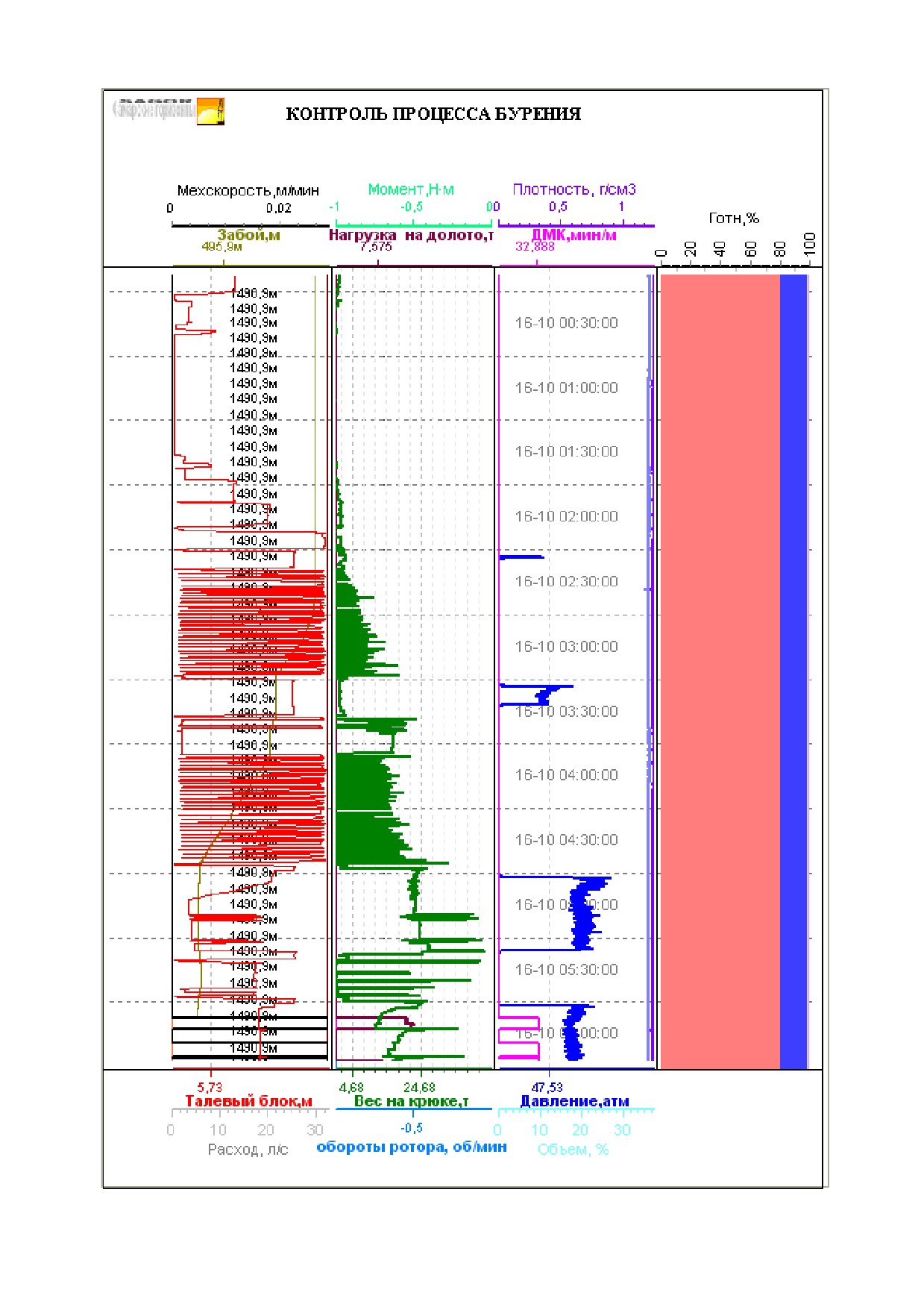Click the 'Забой,м' track label
The width and height of the screenshot is (924, 1307).
pyautogui.click(x=248, y=235)
